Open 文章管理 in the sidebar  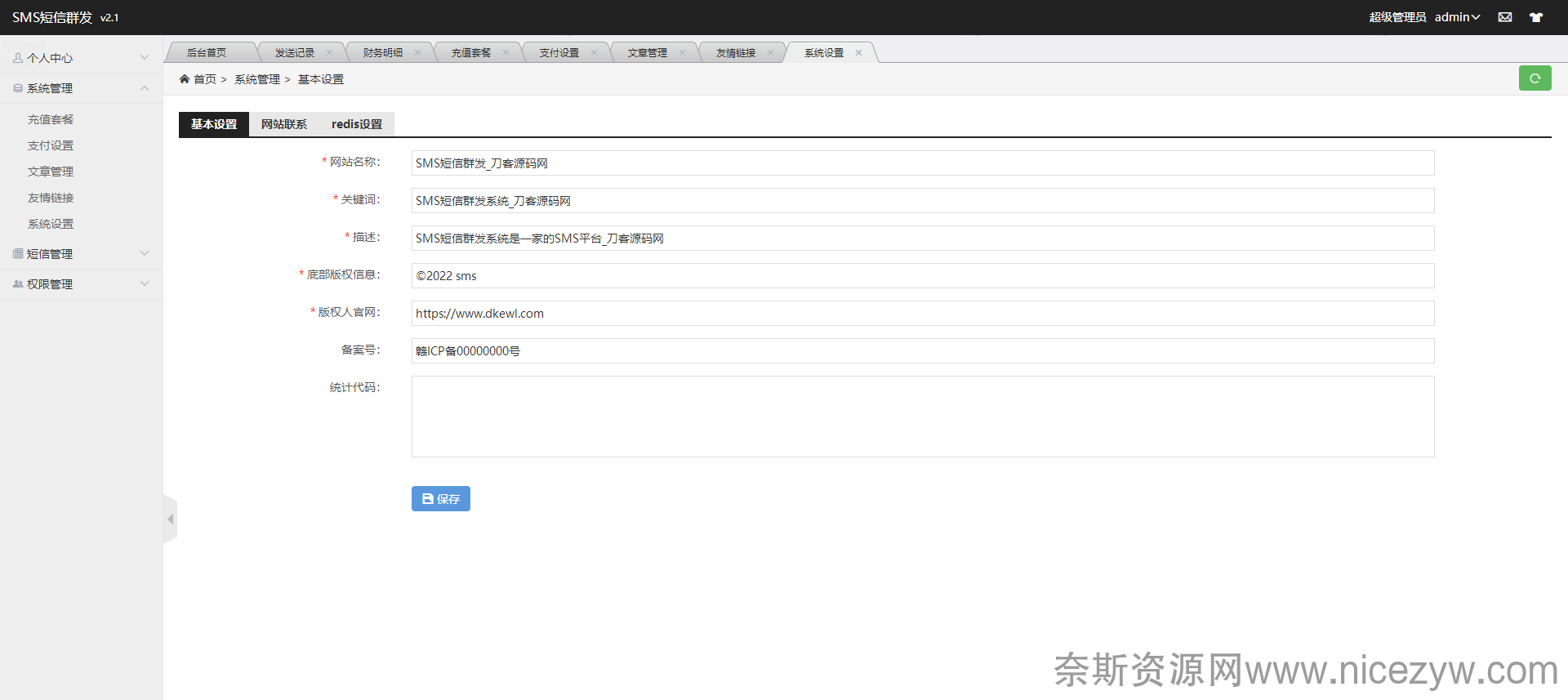coord(51,172)
